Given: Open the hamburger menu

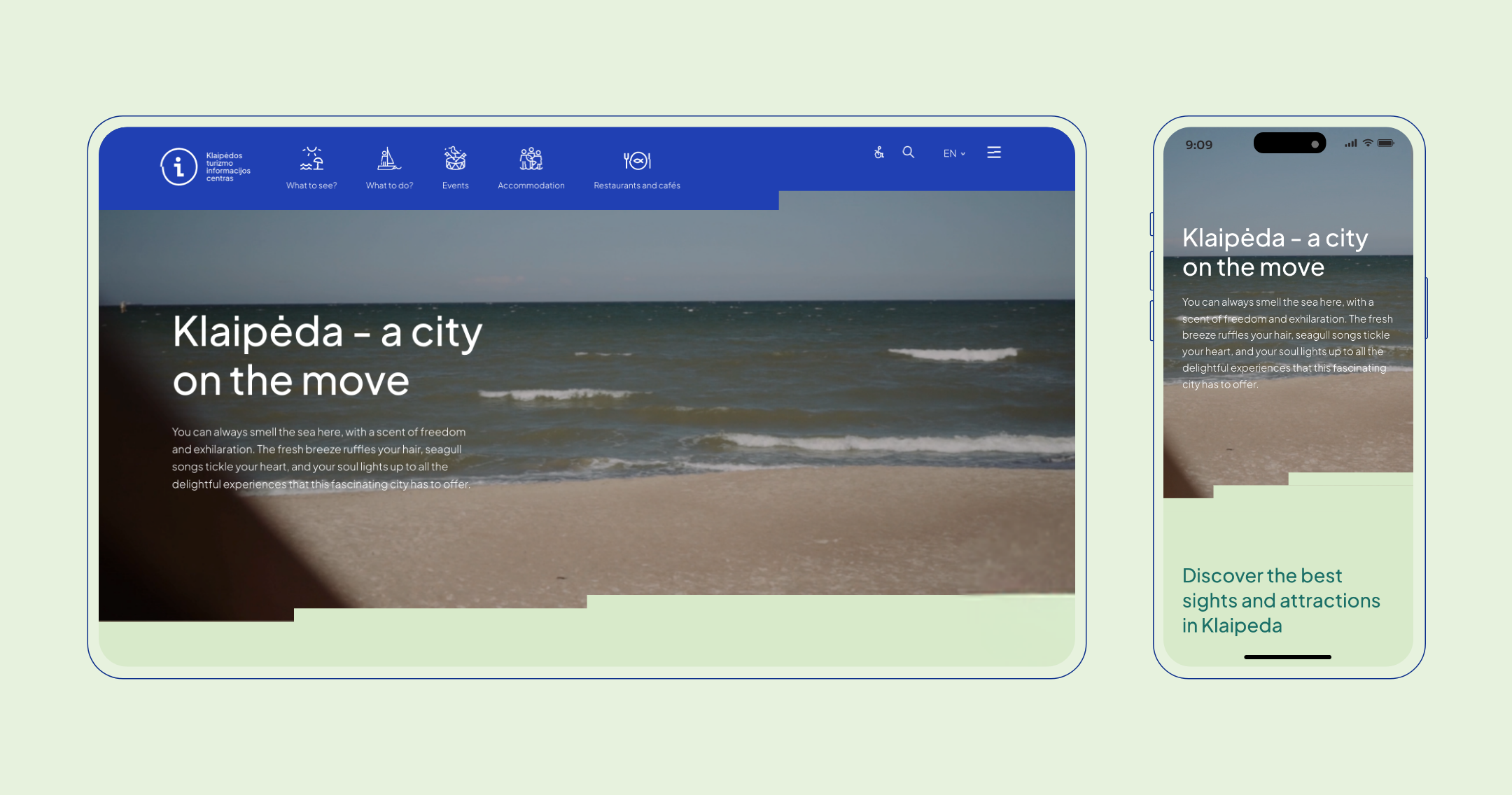Looking at the screenshot, I should (994, 153).
